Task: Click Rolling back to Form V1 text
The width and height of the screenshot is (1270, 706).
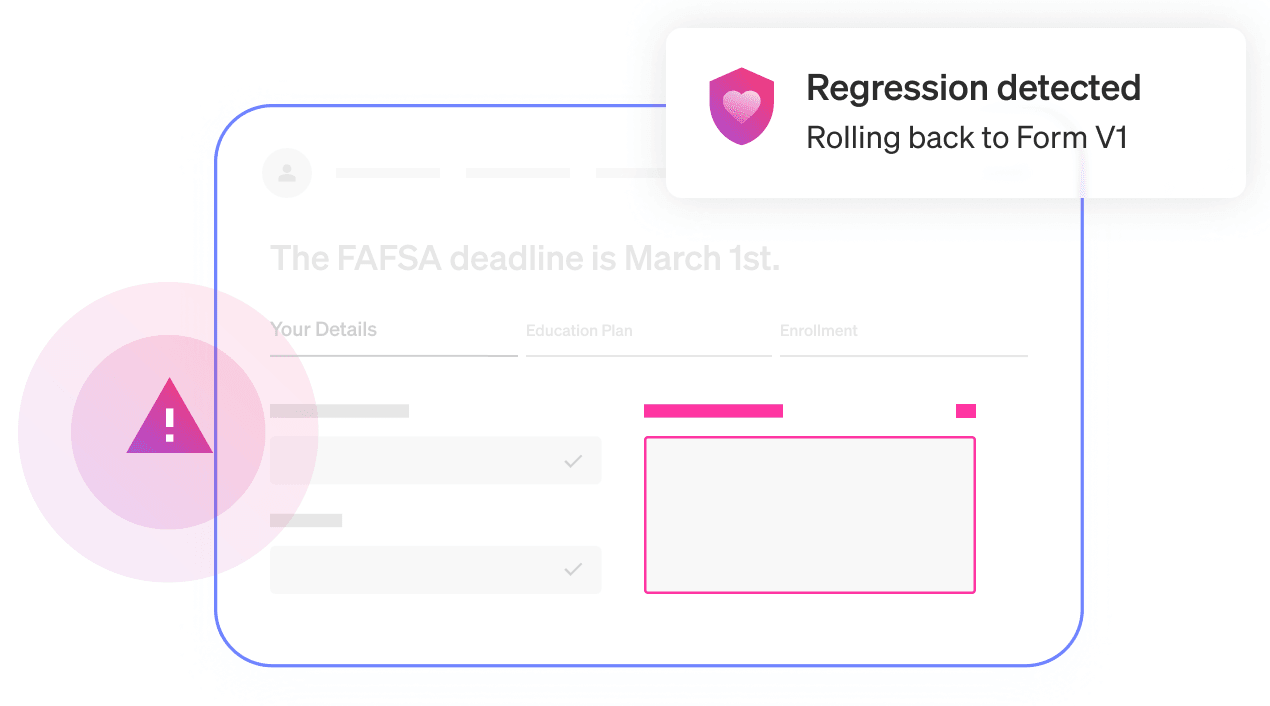Action: click(967, 137)
